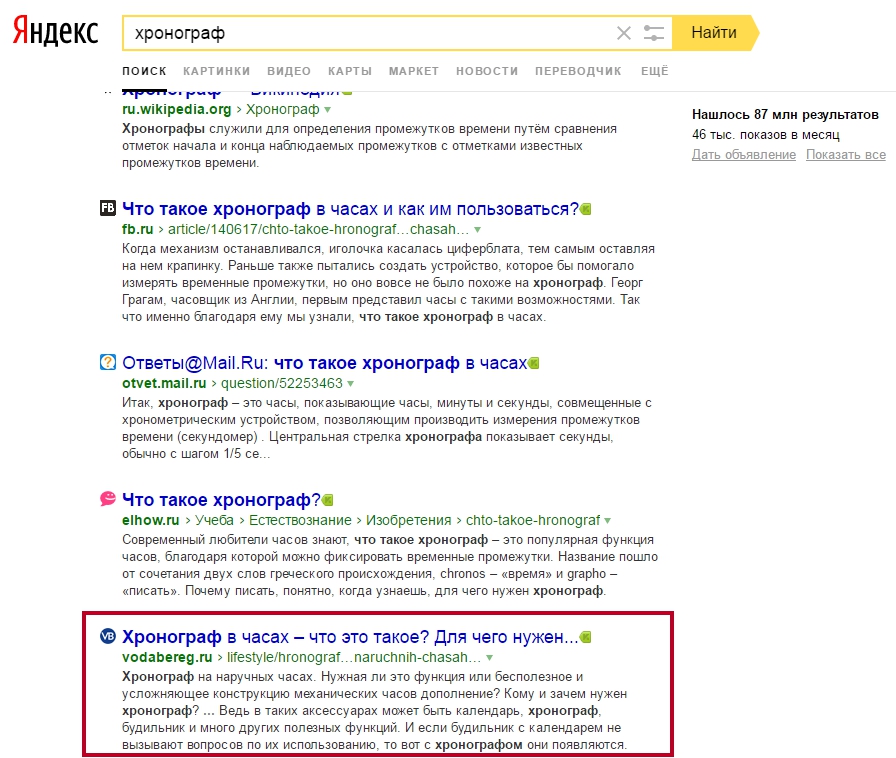Image resolution: width=896 pixels, height=758 pixels.
Task: Go to the Новости tab
Action: pos(487,71)
